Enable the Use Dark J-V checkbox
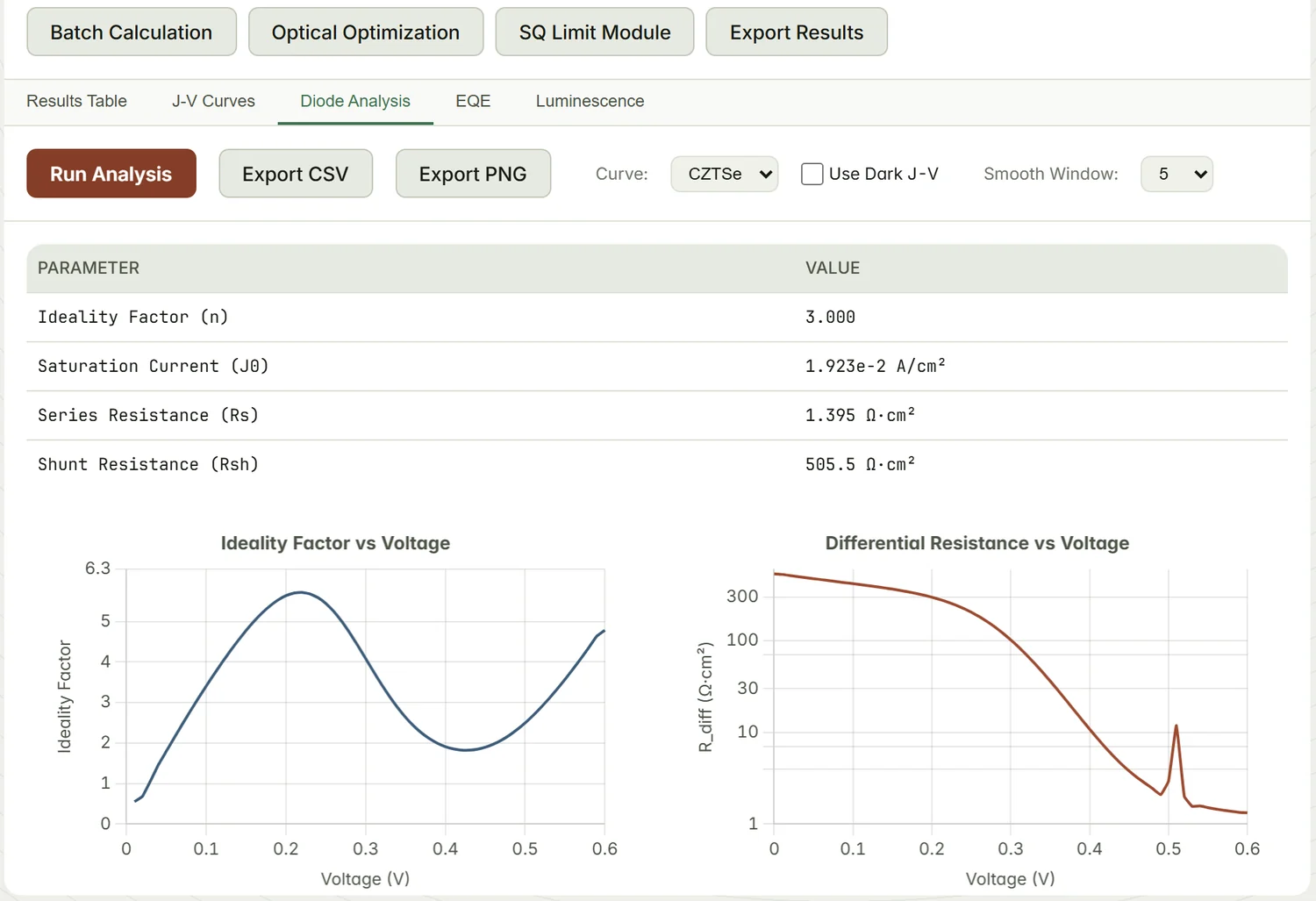 (x=812, y=174)
